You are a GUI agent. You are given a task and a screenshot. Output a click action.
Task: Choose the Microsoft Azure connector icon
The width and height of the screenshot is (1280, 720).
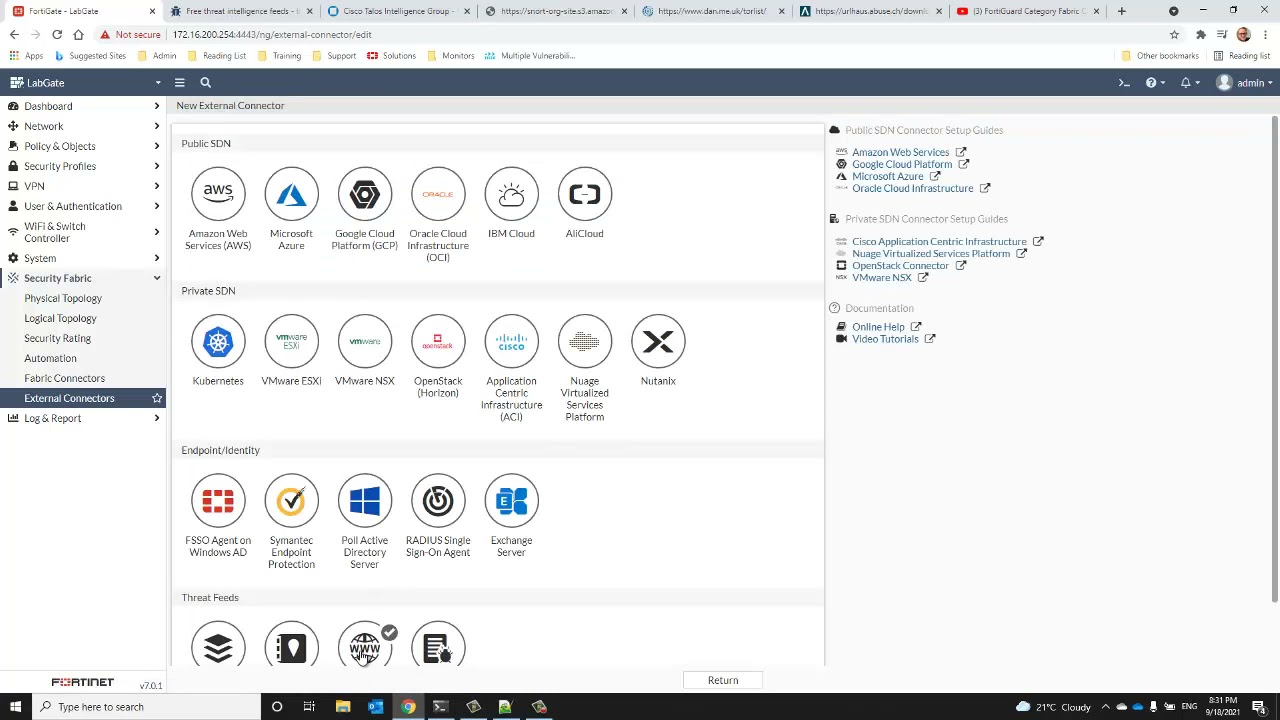(291, 194)
